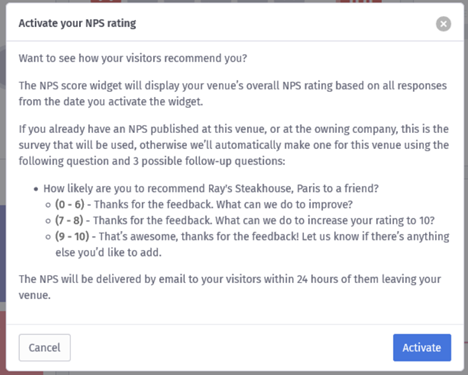Click the Ray's Steakhouse, Paris recommend question
The width and height of the screenshot is (468, 375).
pyautogui.click(x=211, y=188)
